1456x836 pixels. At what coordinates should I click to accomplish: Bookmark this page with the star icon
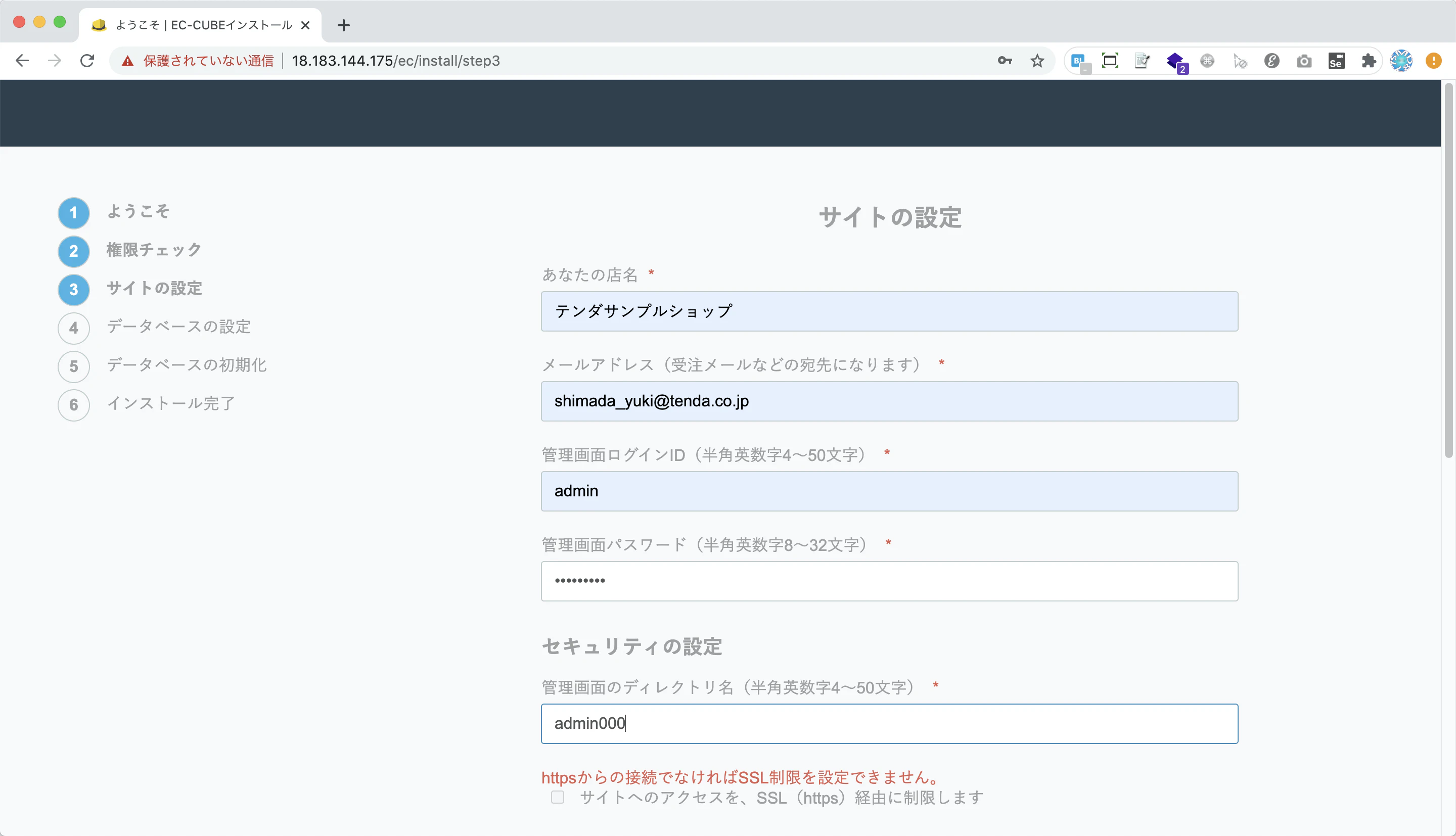point(1037,61)
